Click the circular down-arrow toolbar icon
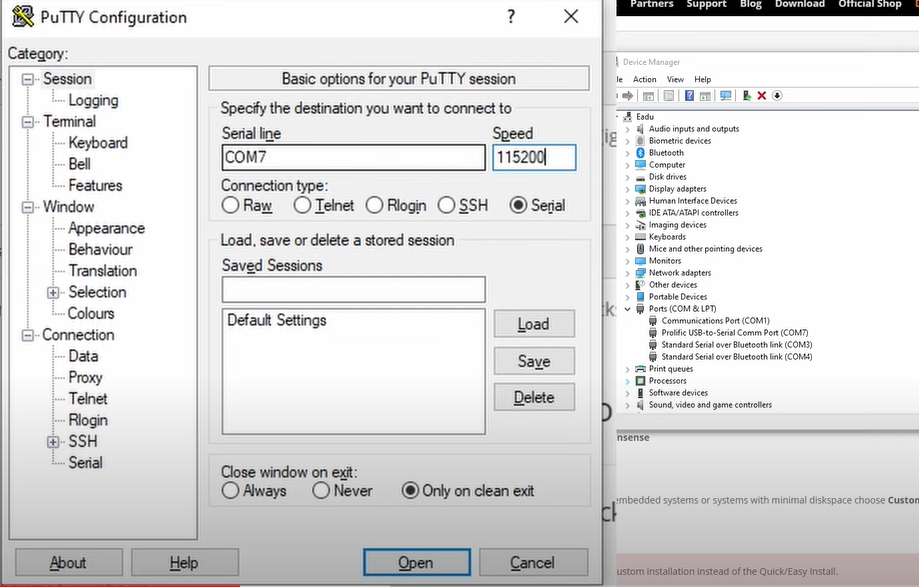Screen dimensions: 919x587 (x=777, y=95)
